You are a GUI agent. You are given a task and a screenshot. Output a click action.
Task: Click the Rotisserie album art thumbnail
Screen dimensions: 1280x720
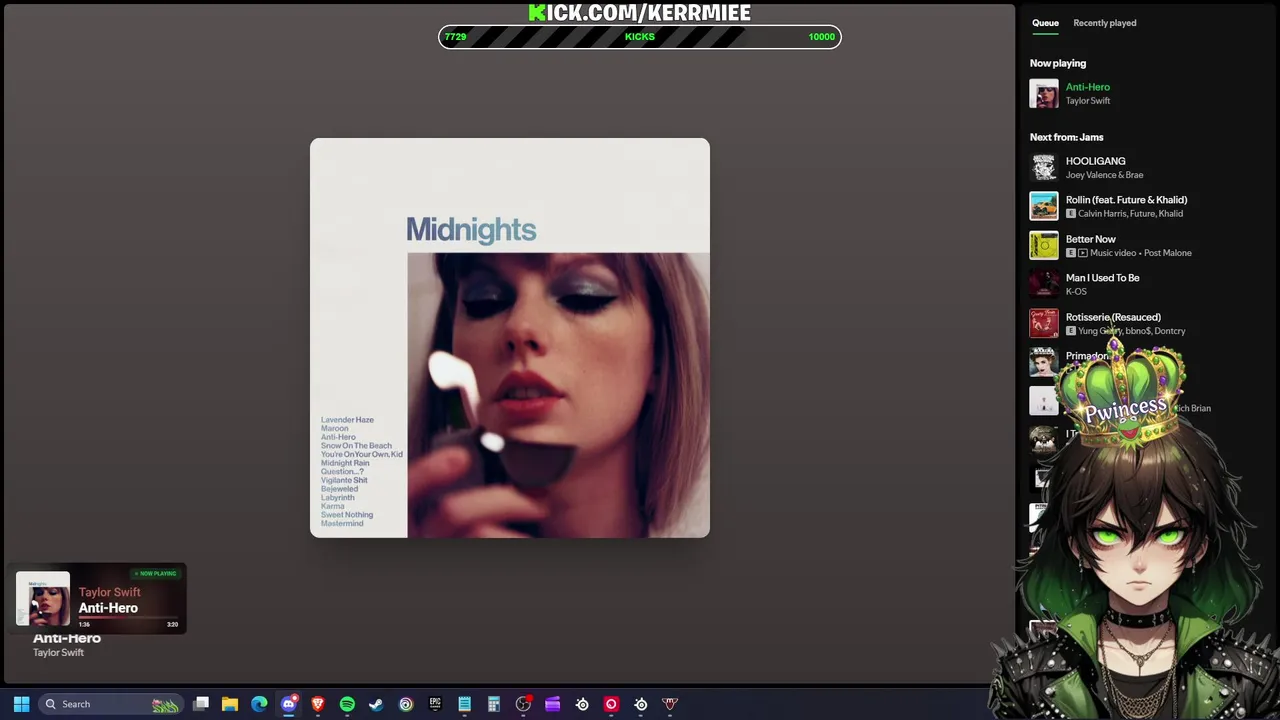tap(1044, 323)
